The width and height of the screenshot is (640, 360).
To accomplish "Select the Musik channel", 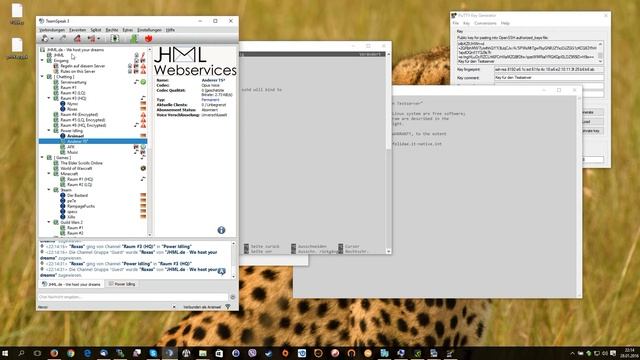I will click(72, 152).
